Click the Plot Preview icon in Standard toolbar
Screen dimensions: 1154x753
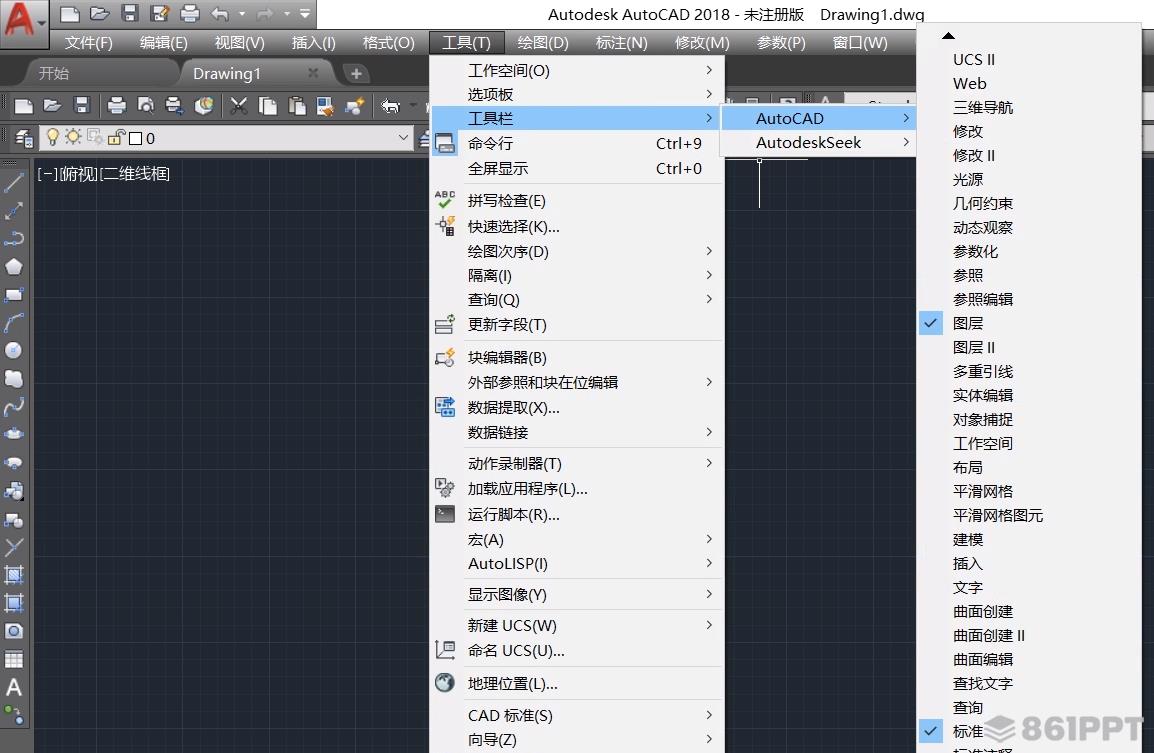coord(146,105)
